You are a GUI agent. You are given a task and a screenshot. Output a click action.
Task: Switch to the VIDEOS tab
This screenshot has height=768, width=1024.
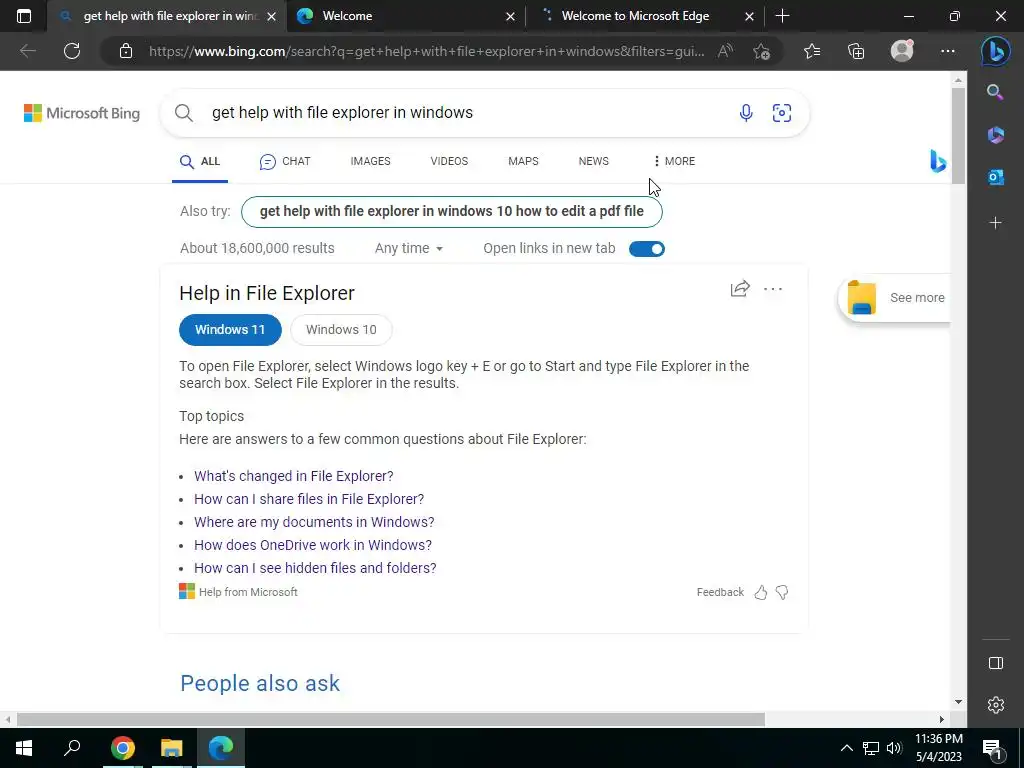pos(449,161)
